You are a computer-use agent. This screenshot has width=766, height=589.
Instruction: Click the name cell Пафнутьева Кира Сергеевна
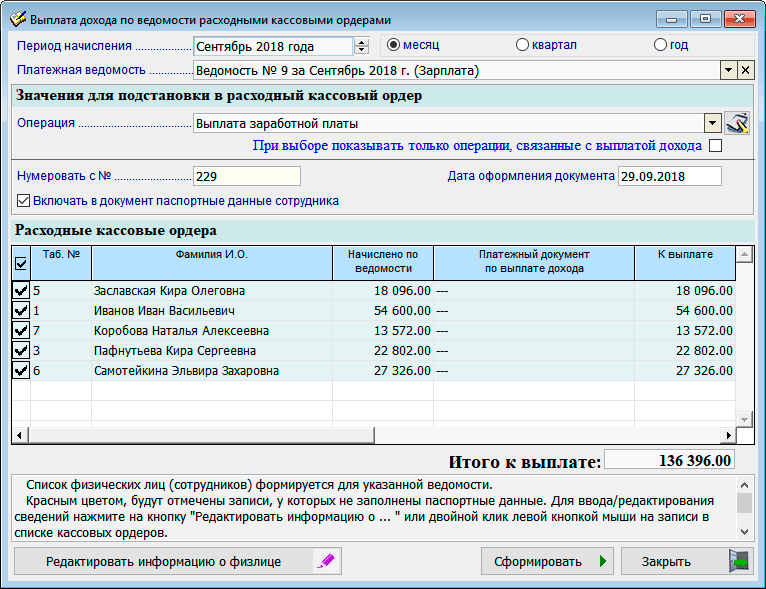tap(212, 351)
